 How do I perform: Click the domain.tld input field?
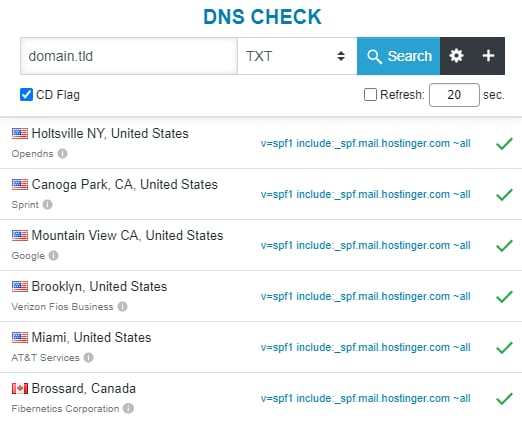(129, 56)
